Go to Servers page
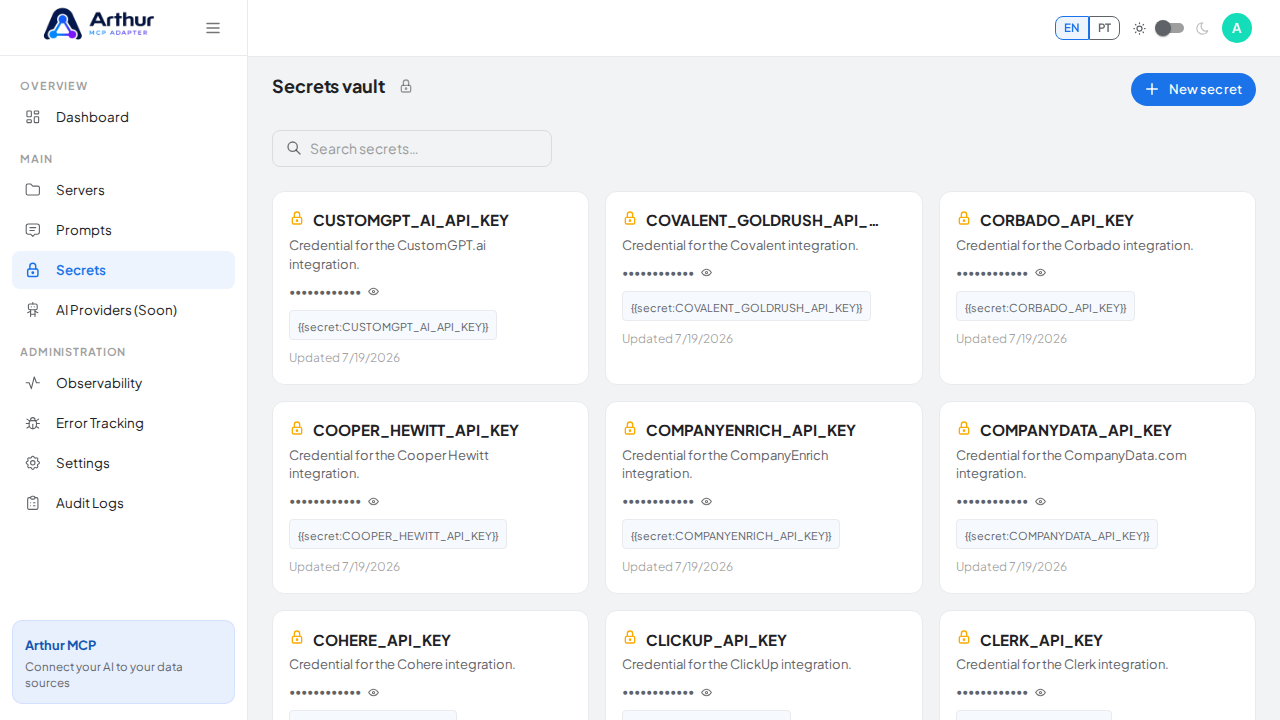This screenshot has height=720, width=1280. coord(123,190)
